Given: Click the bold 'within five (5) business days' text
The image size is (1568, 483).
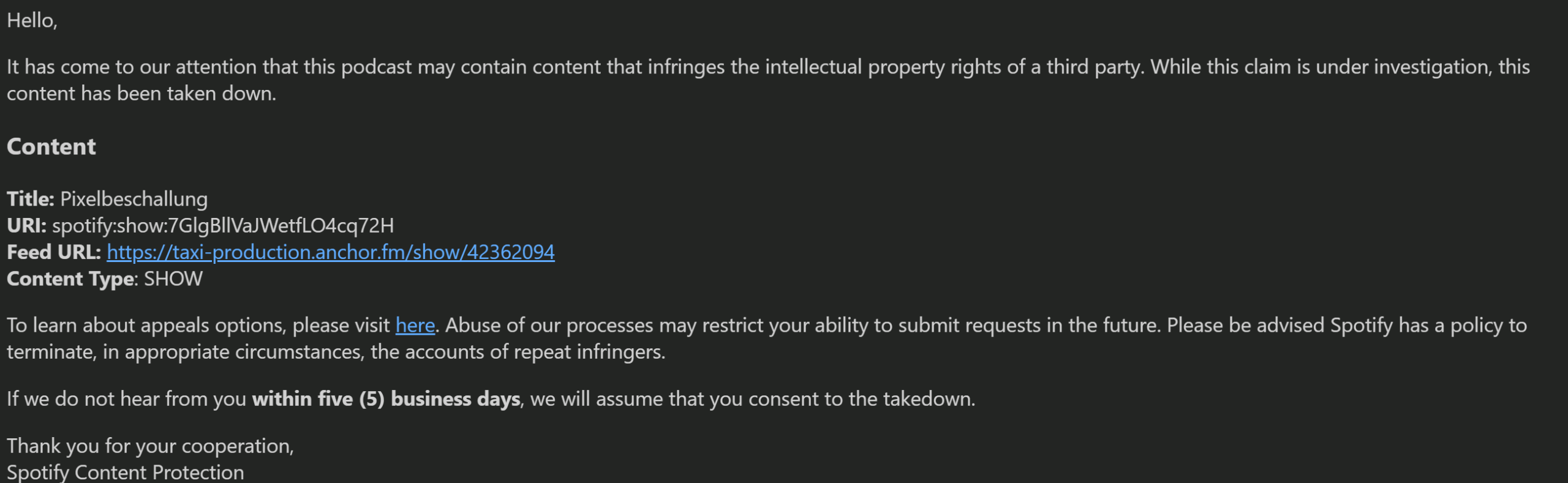Looking at the screenshot, I should [386, 399].
